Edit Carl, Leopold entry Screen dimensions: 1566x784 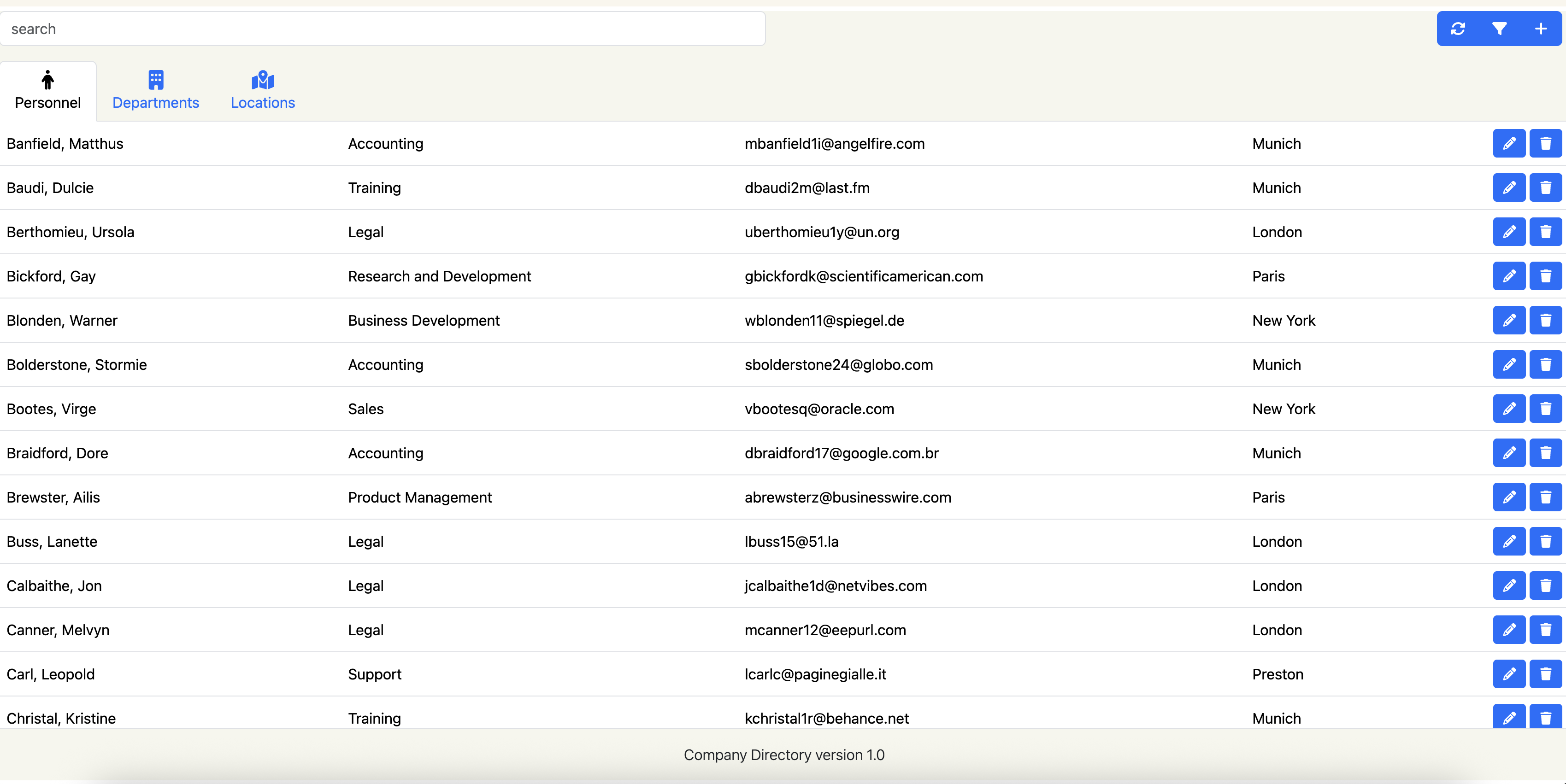click(x=1509, y=674)
